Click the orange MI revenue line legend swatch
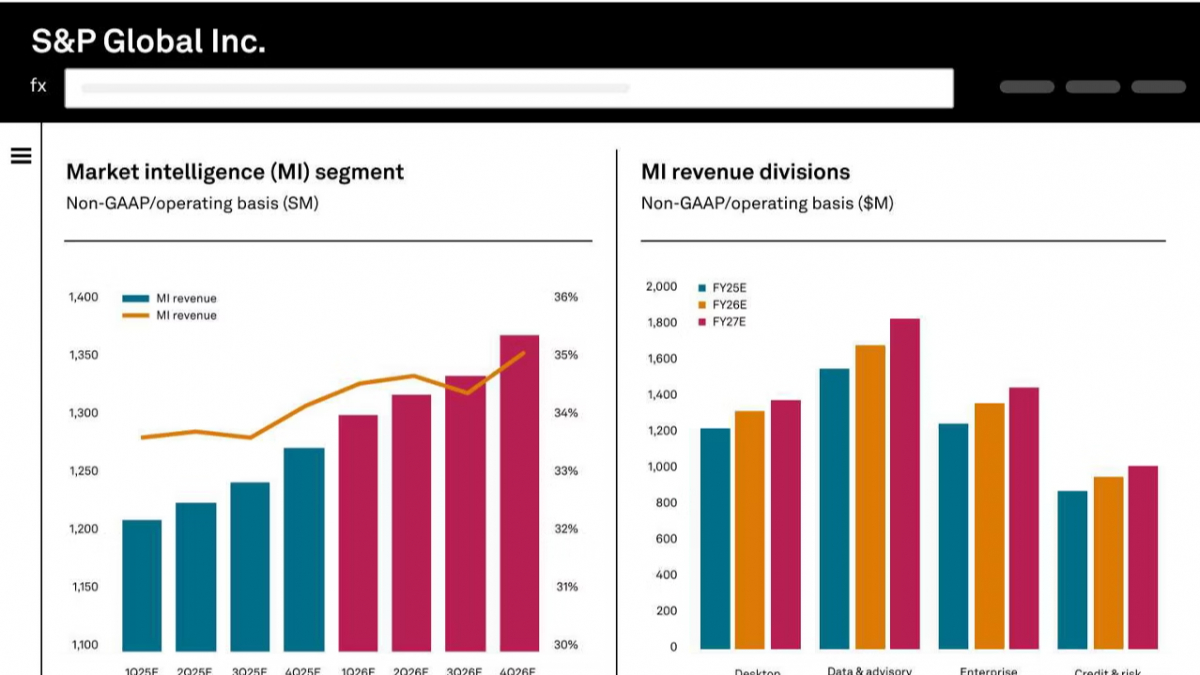Image resolution: width=1200 pixels, height=675 pixels. coord(136,315)
